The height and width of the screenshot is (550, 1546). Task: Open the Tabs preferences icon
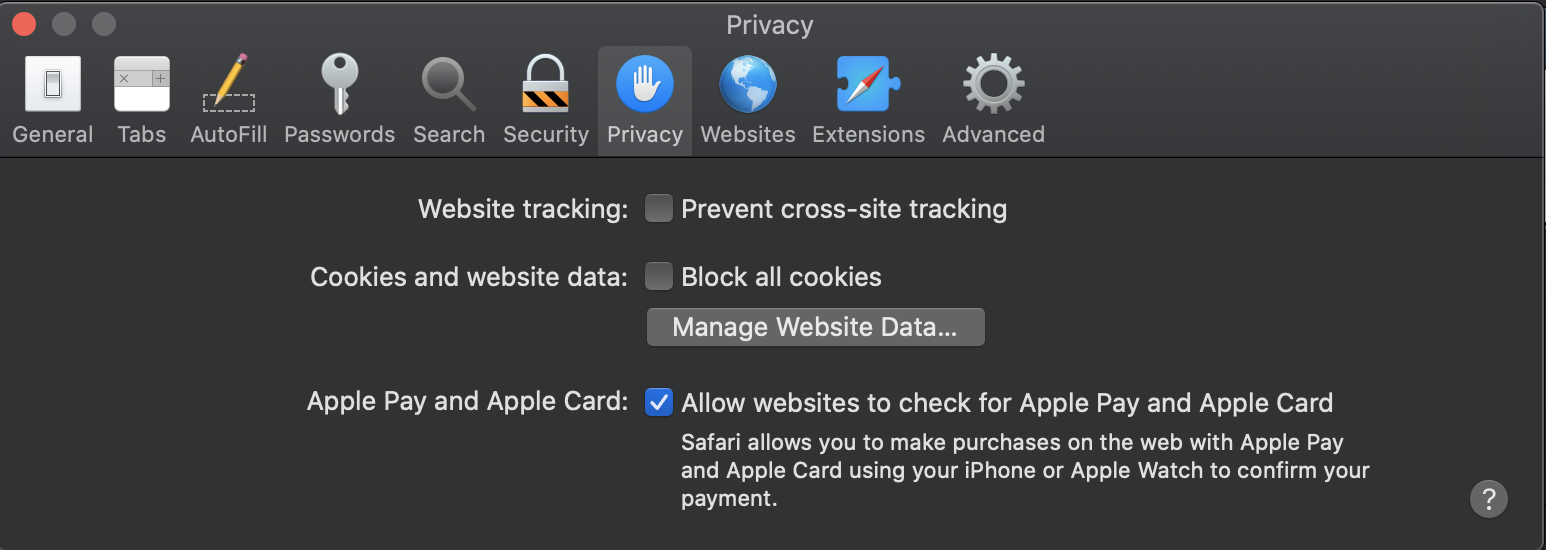[142, 85]
